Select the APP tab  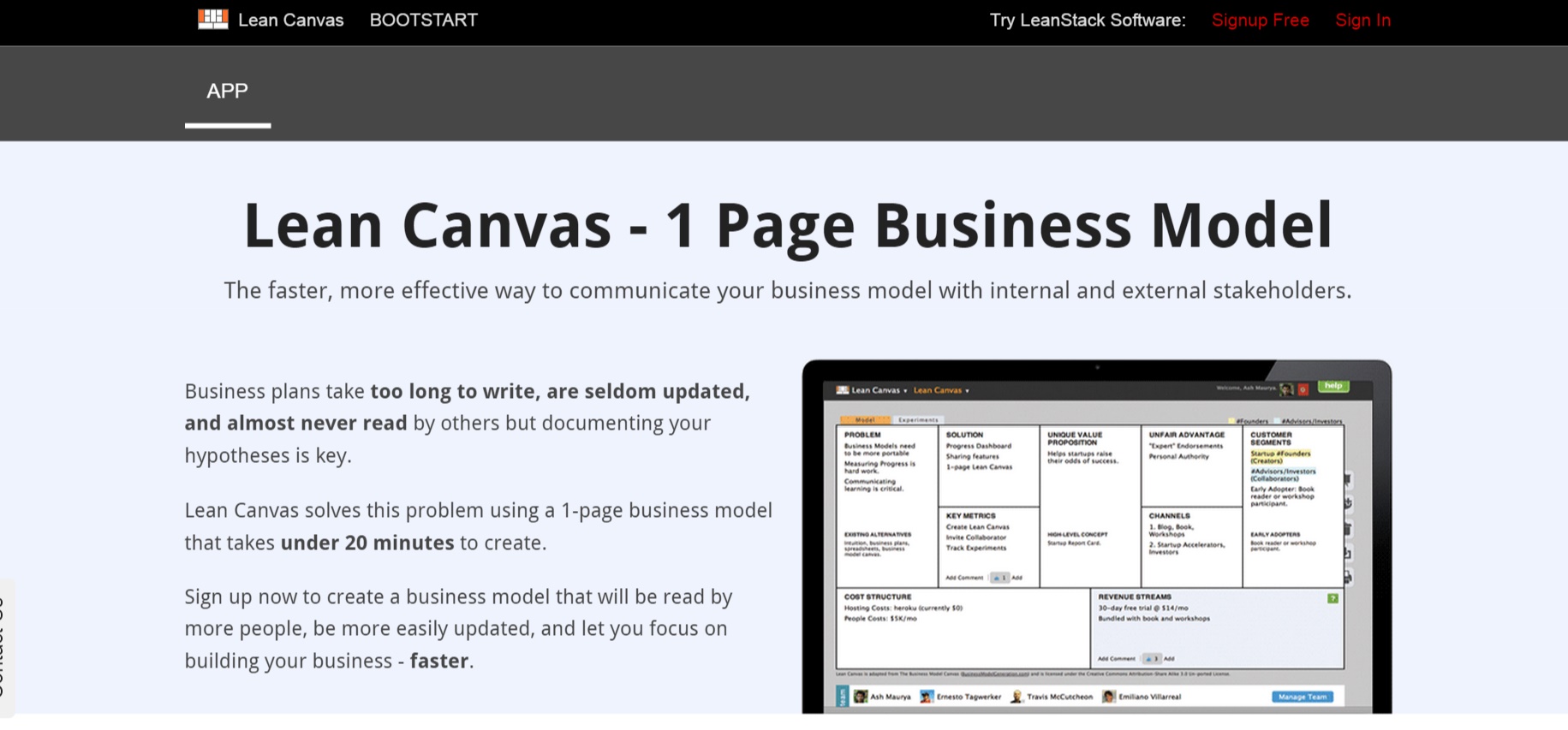point(227,92)
